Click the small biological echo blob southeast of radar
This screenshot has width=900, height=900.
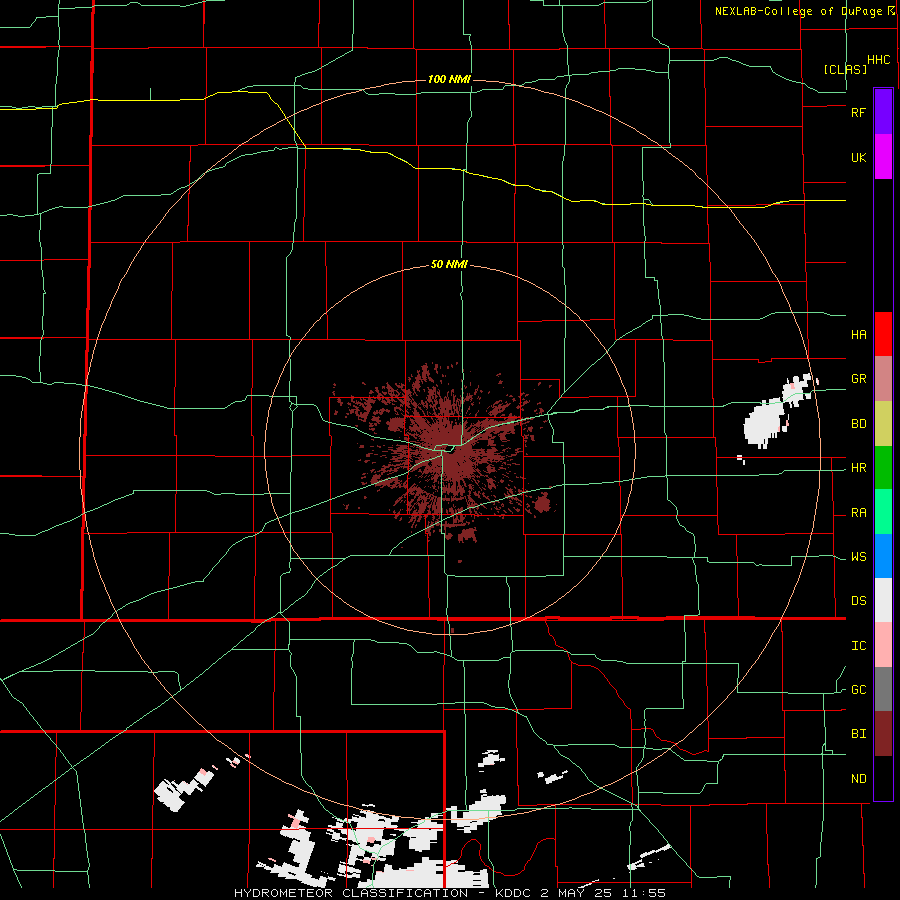pyautogui.click(x=542, y=504)
